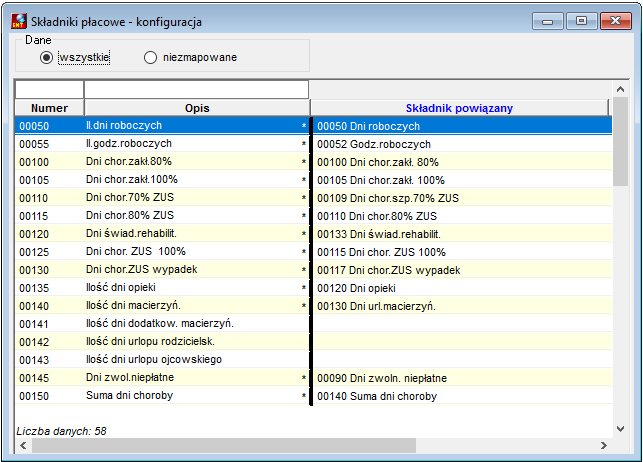Select row number 00110 in Numer column
This screenshot has width=643, height=462.
tap(34, 198)
